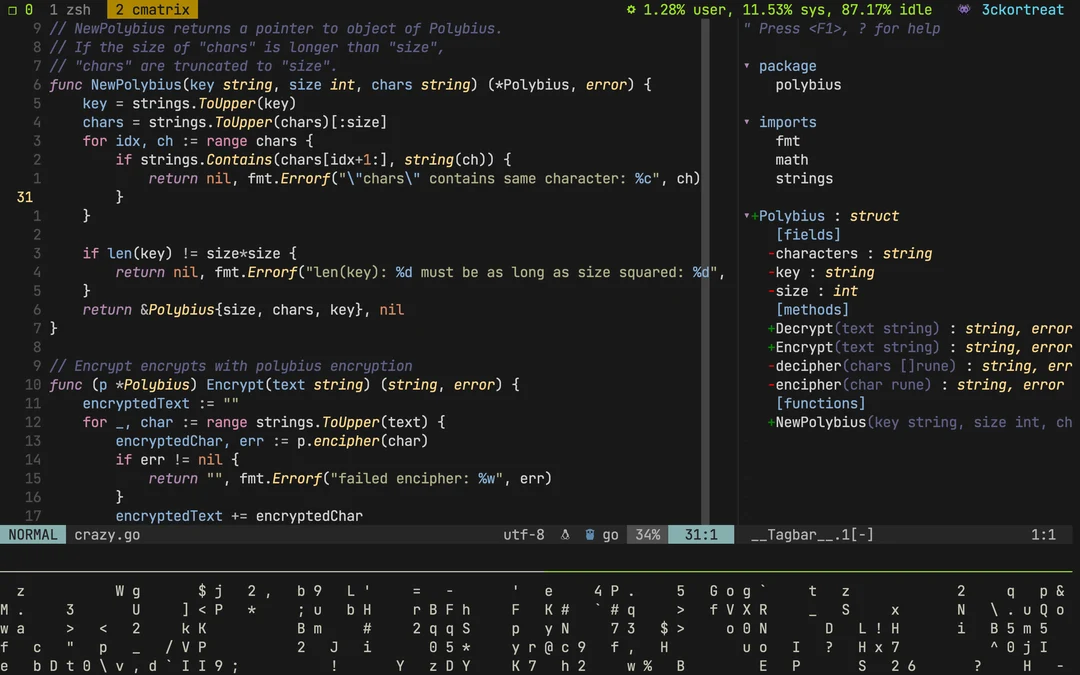
Task: Toggle the [-] fold indicator next to __Tagbar__.1
Action: [863, 534]
